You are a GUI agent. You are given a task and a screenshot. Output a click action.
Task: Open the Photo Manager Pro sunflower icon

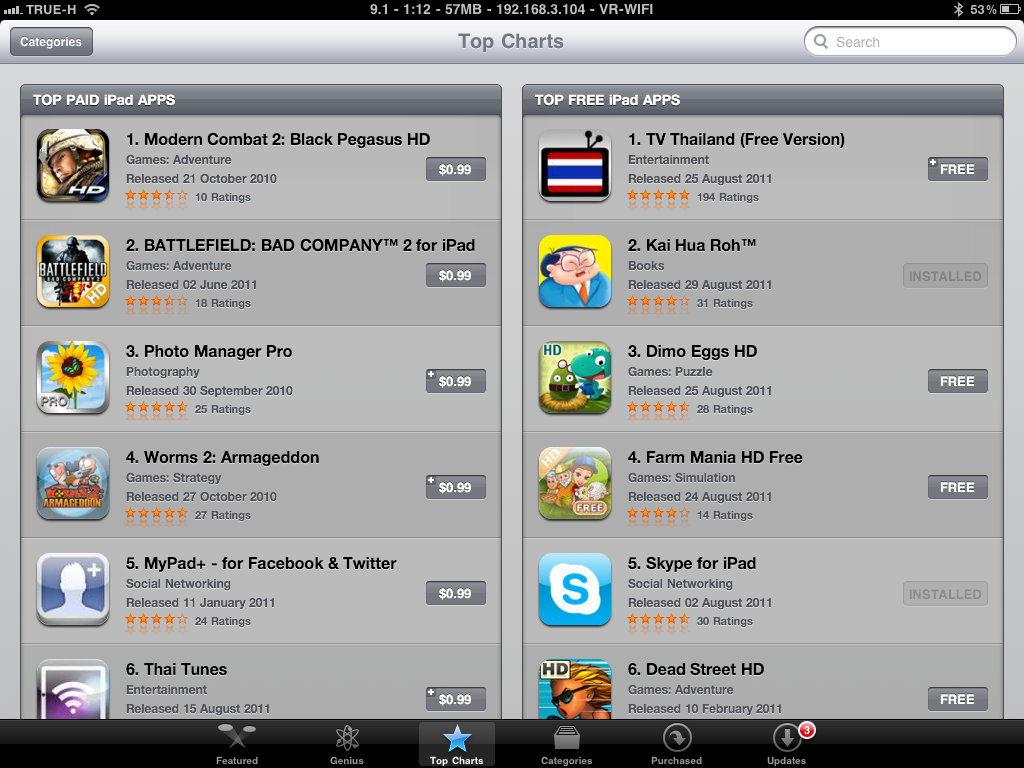point(73,377)
